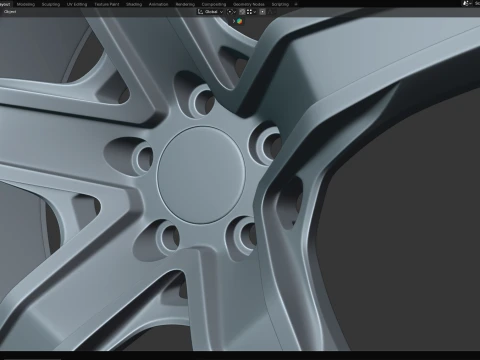
Task: Open the Rendering workspace tab
Action: (185, 4)
